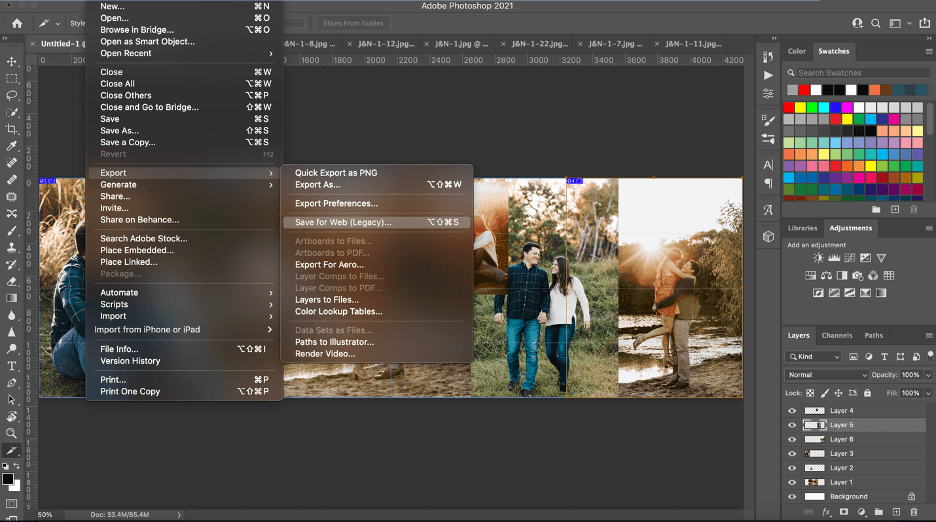This screenshot has height=522, width=936.
Task: Select the Eraser tool
Action: (11, 281)
